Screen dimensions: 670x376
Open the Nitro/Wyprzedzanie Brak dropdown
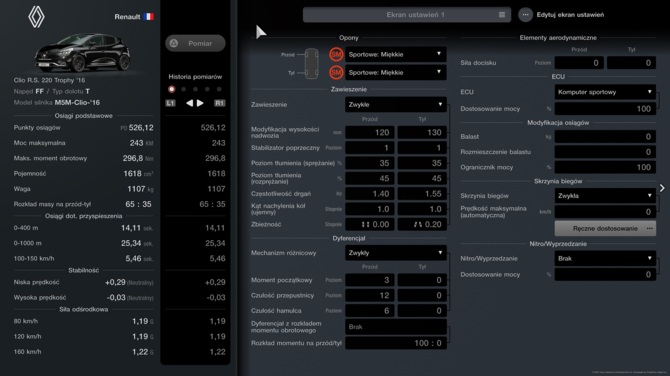[x=605, y=258]
